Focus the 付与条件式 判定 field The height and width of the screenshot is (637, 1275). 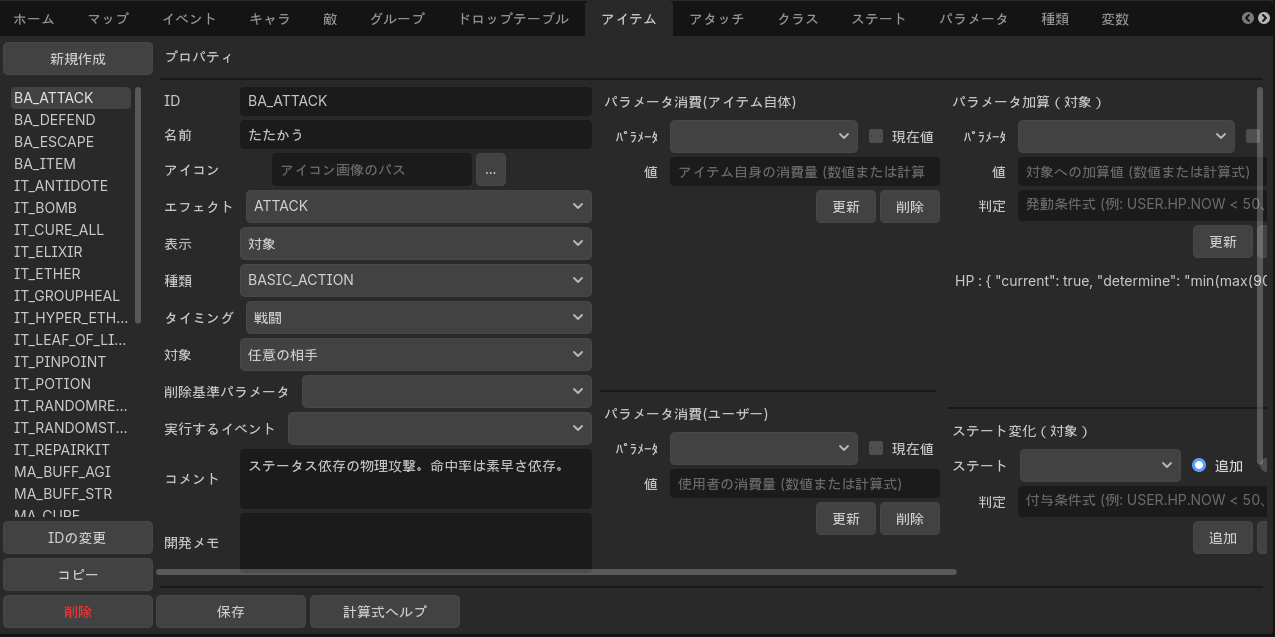pyautogui.click(x=1142, y=501)
